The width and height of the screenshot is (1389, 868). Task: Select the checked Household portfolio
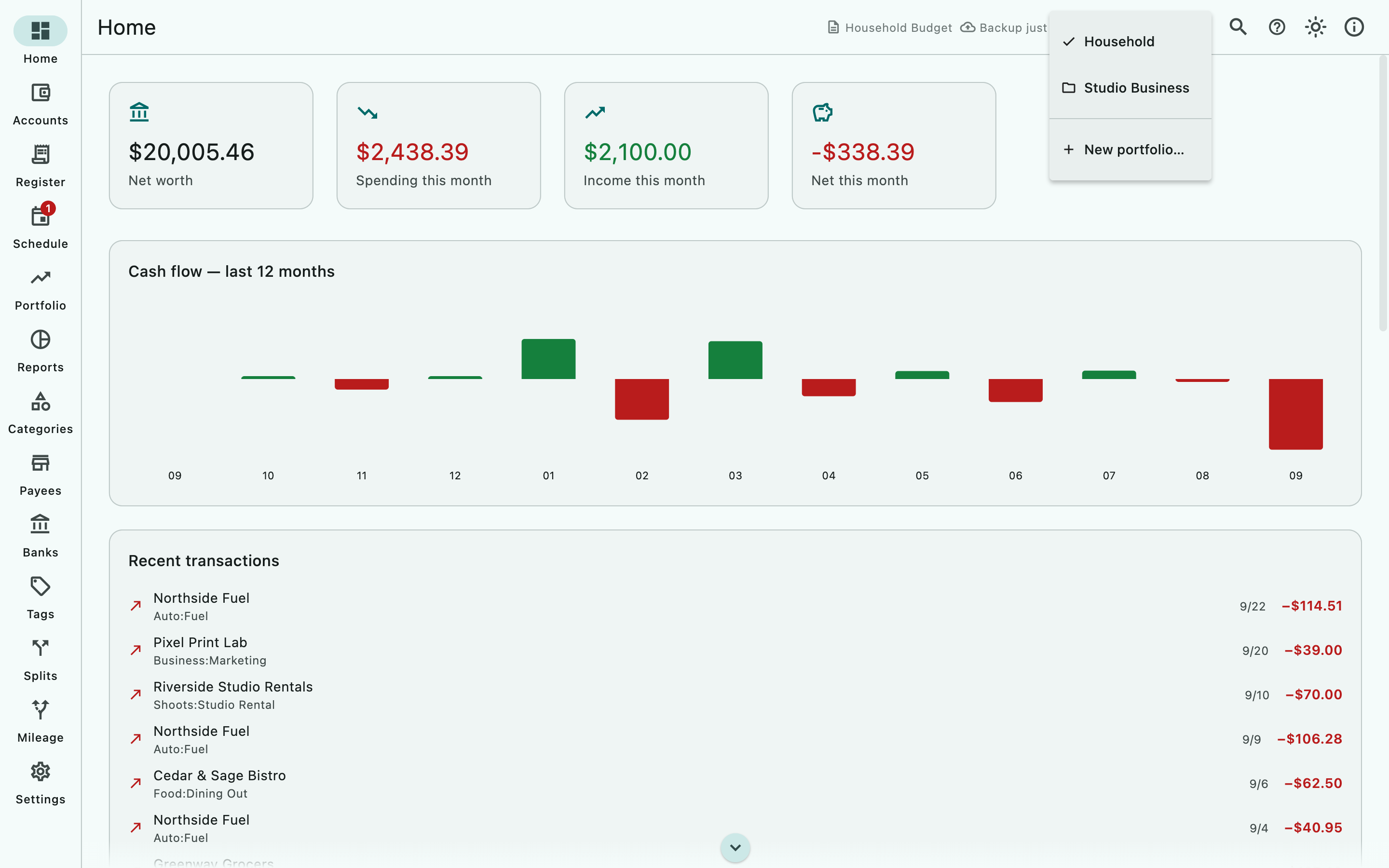click(1130, 41)
